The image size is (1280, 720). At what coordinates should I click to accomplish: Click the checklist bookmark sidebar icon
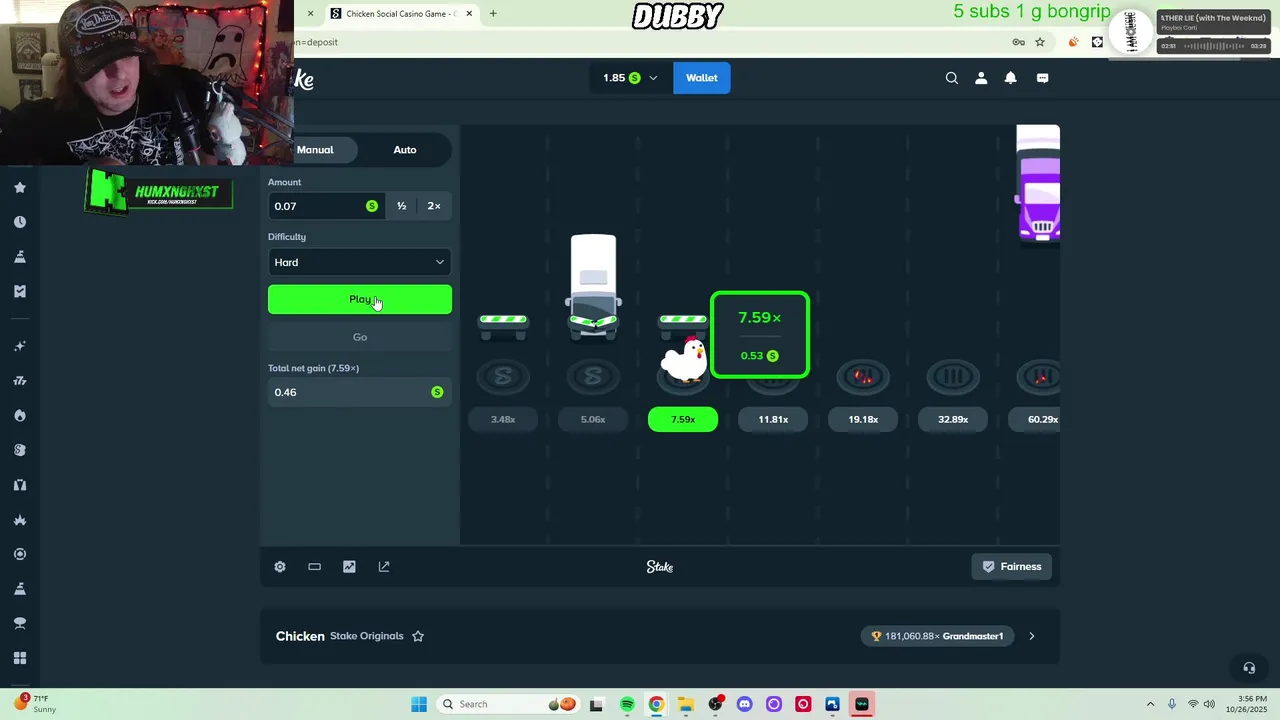19,291
